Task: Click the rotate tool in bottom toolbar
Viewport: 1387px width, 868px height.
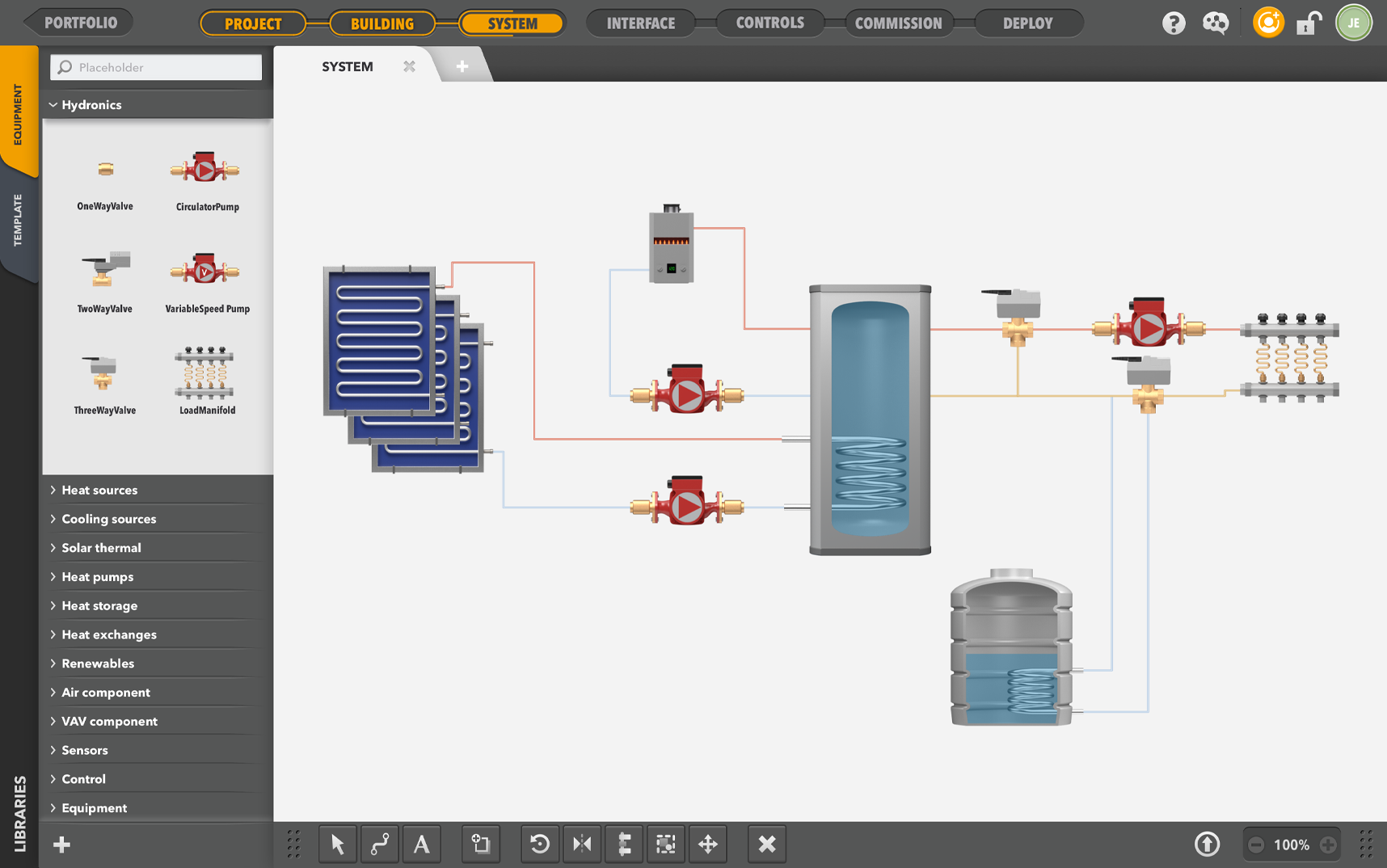Action: (x=540, y=845)
